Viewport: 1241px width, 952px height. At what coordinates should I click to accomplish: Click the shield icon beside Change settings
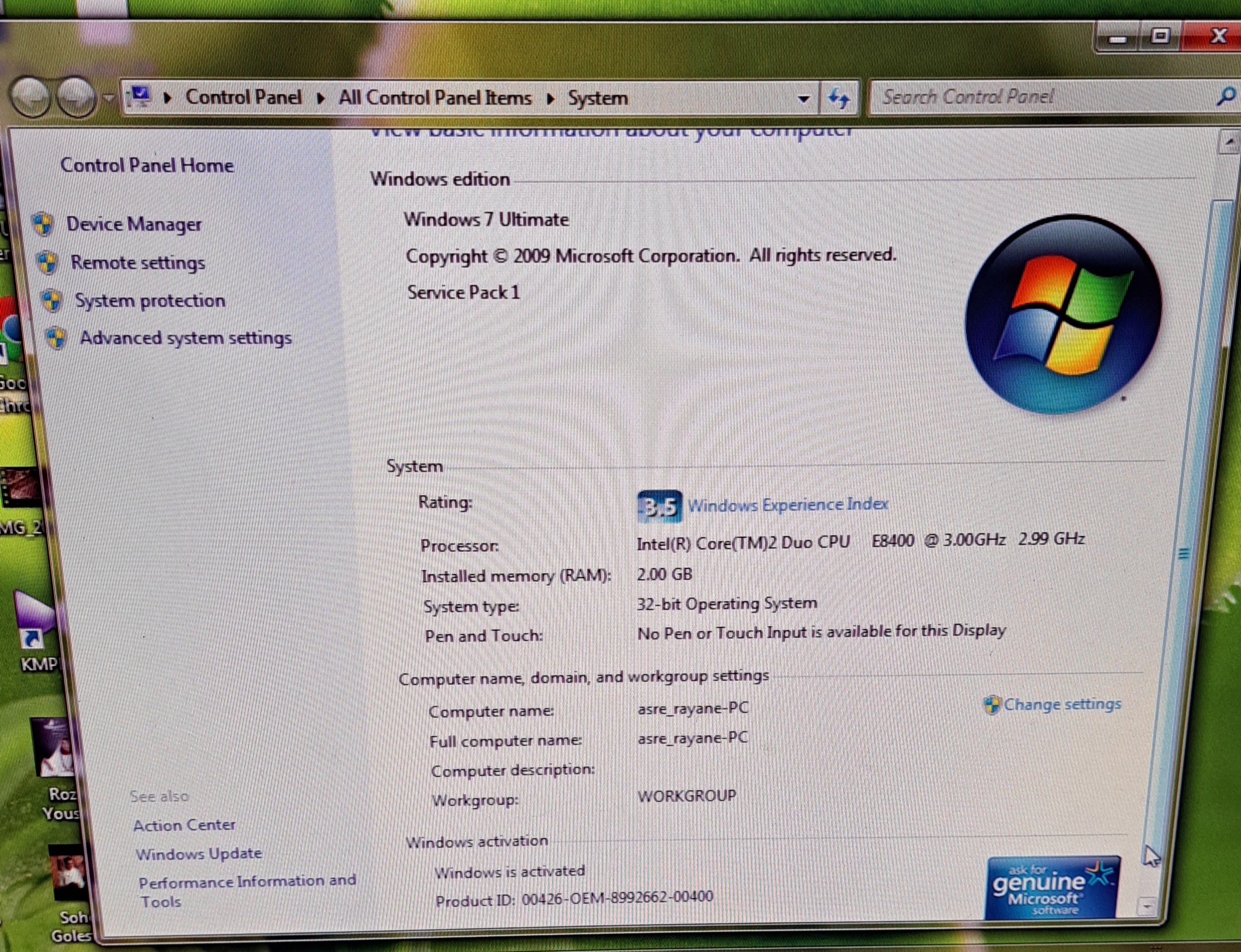[992, 705]
